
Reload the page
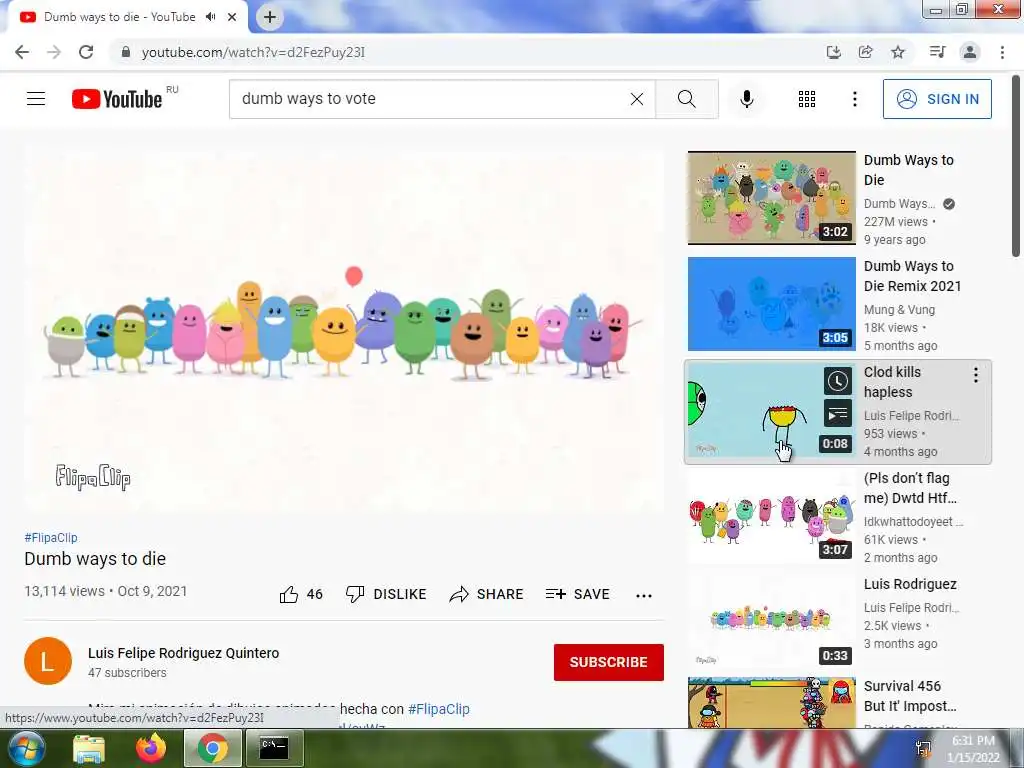[86, 52]
